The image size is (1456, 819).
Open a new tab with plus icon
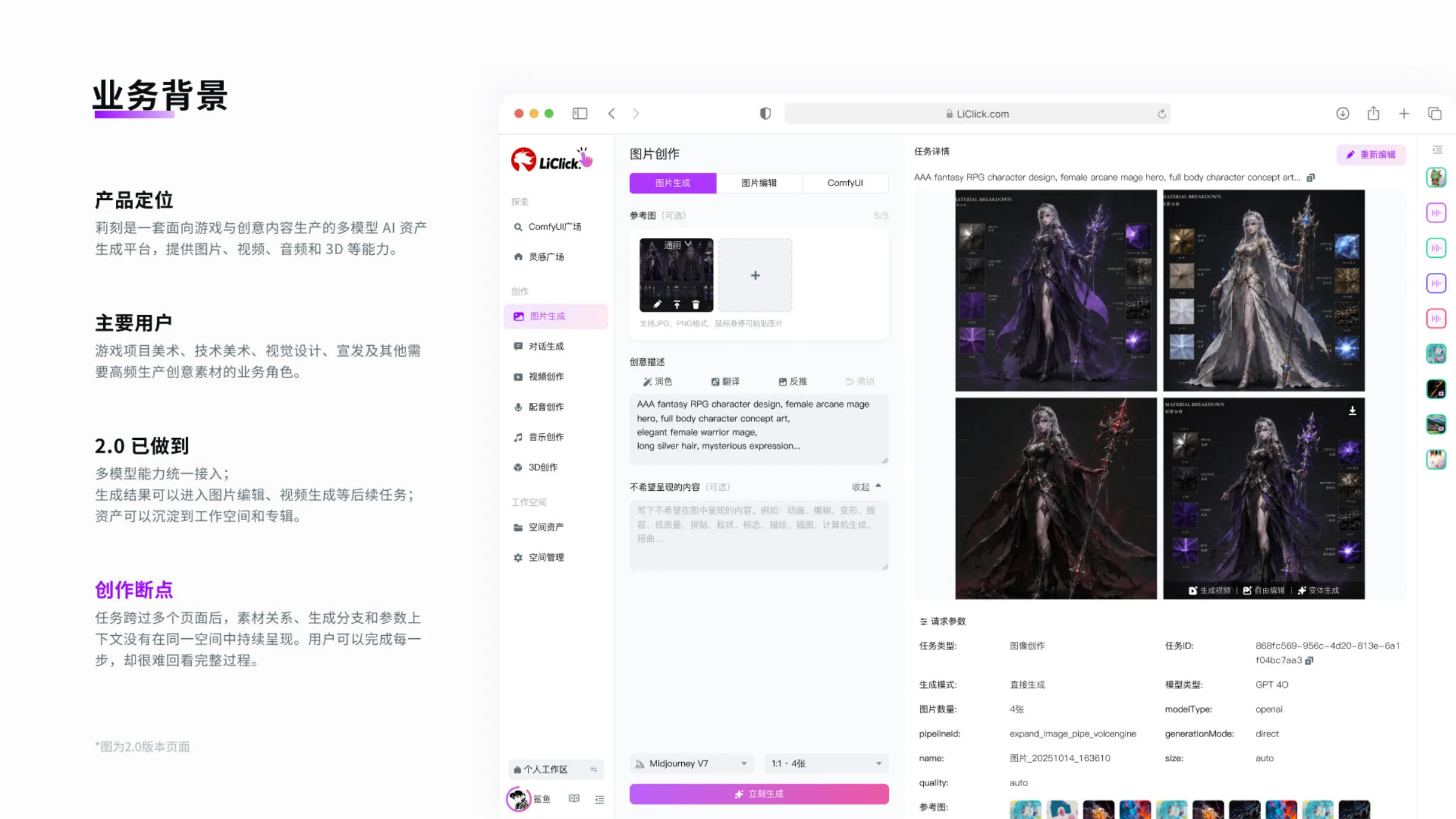tap(1404, 113)
